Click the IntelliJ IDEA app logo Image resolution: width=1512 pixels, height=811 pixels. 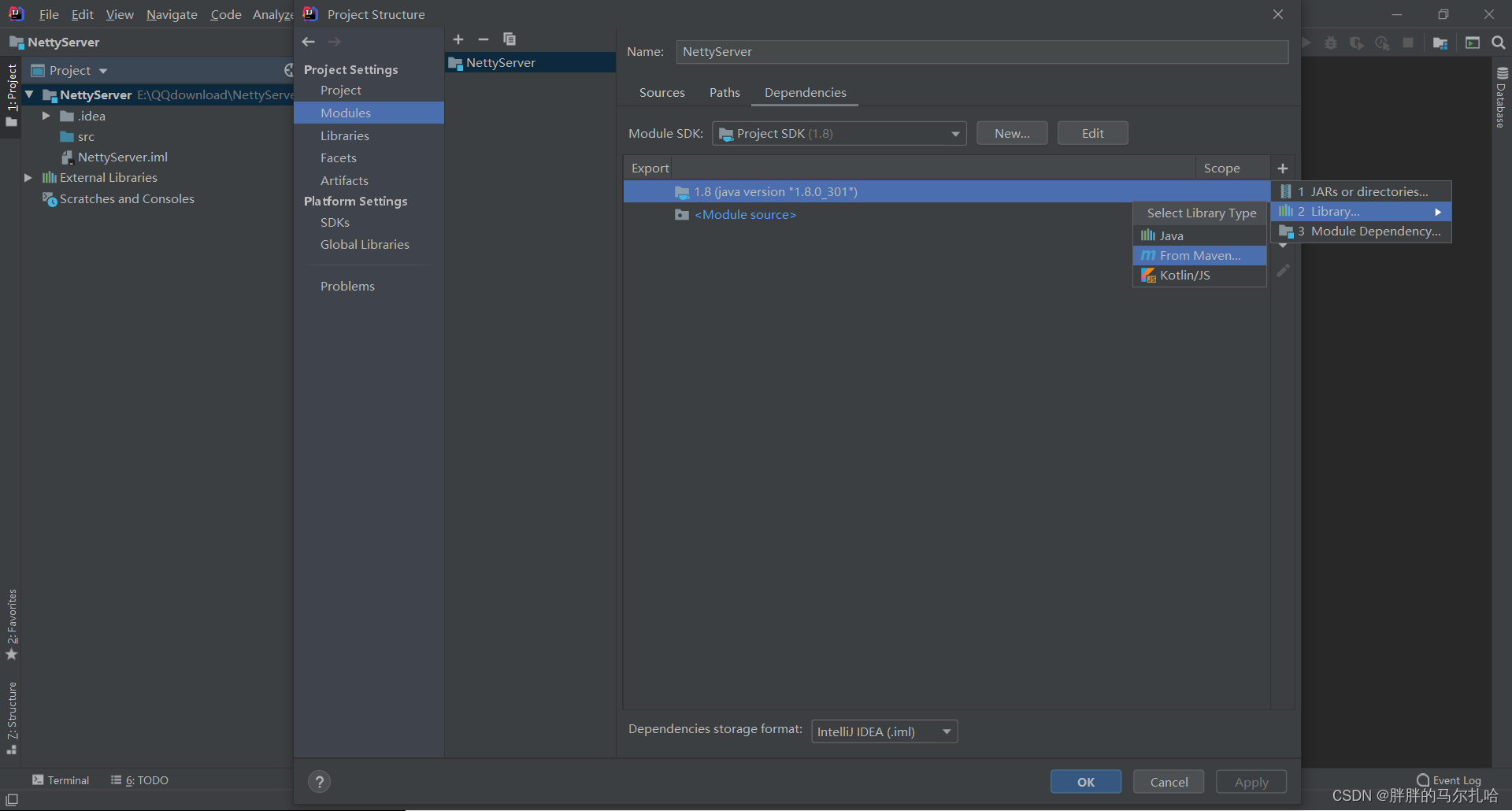[16, 14]
